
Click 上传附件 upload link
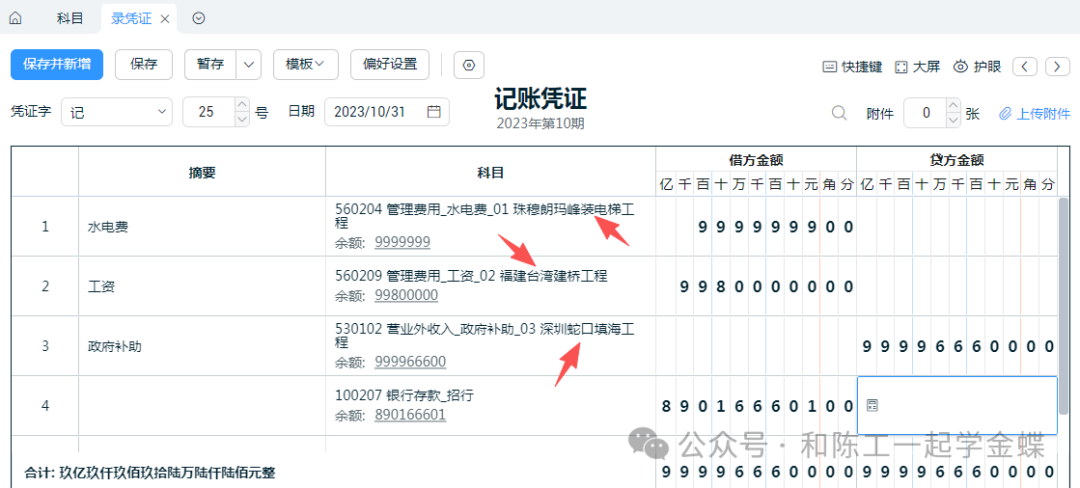coord(1035,113)
